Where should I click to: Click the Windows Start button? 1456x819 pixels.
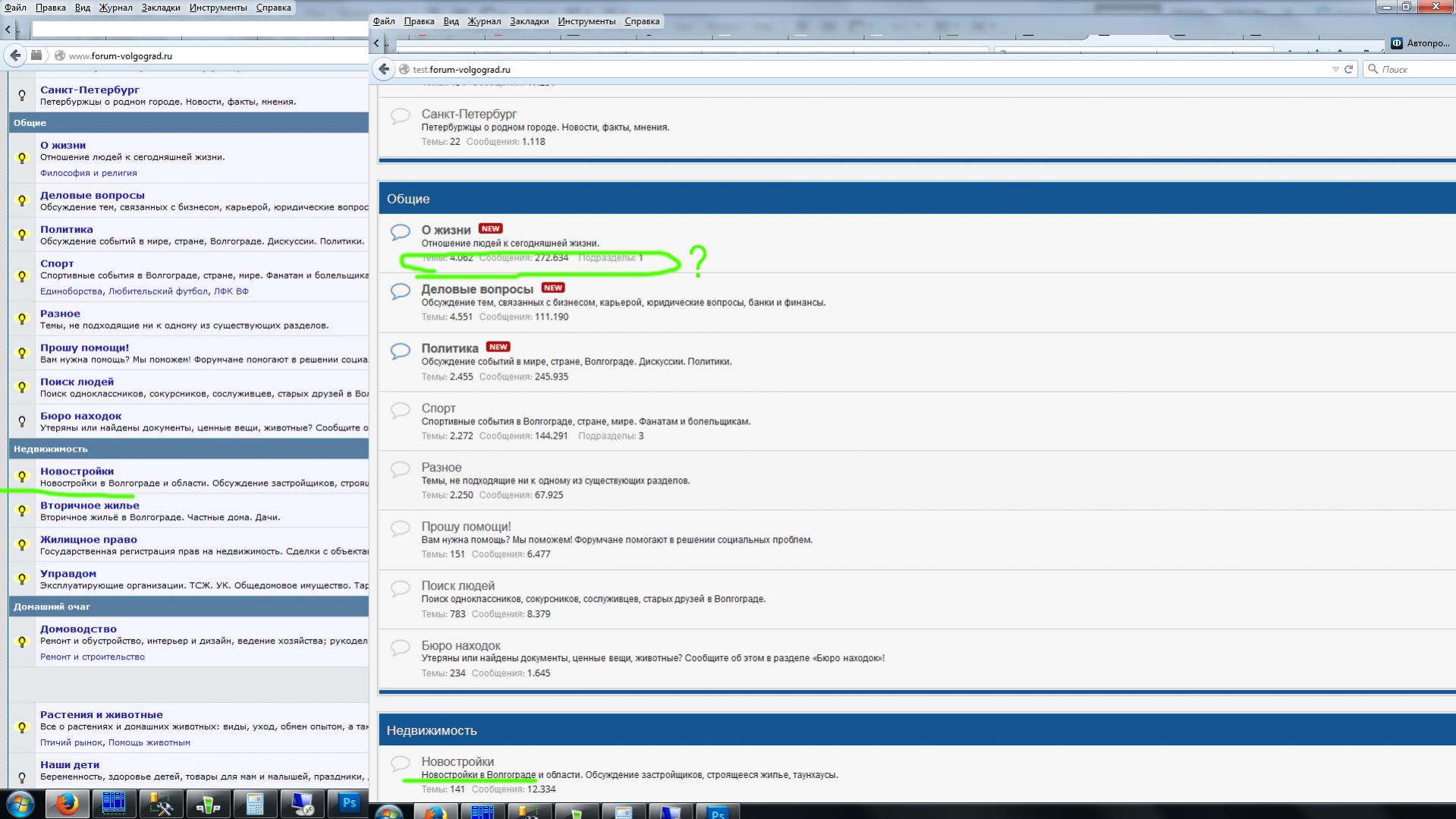pyautogui.click(x=20, y=803)
